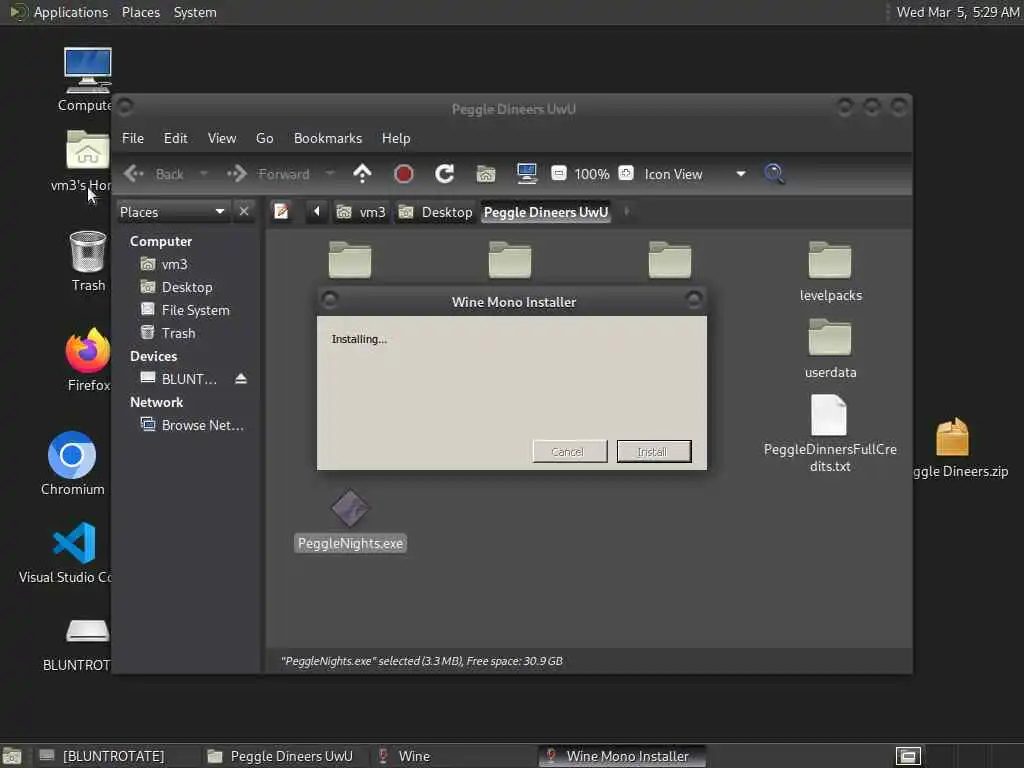Select the Peggle Dineers.zip desktop file
This screenshot has width=1024, height=768.
[x=958, y=448]
